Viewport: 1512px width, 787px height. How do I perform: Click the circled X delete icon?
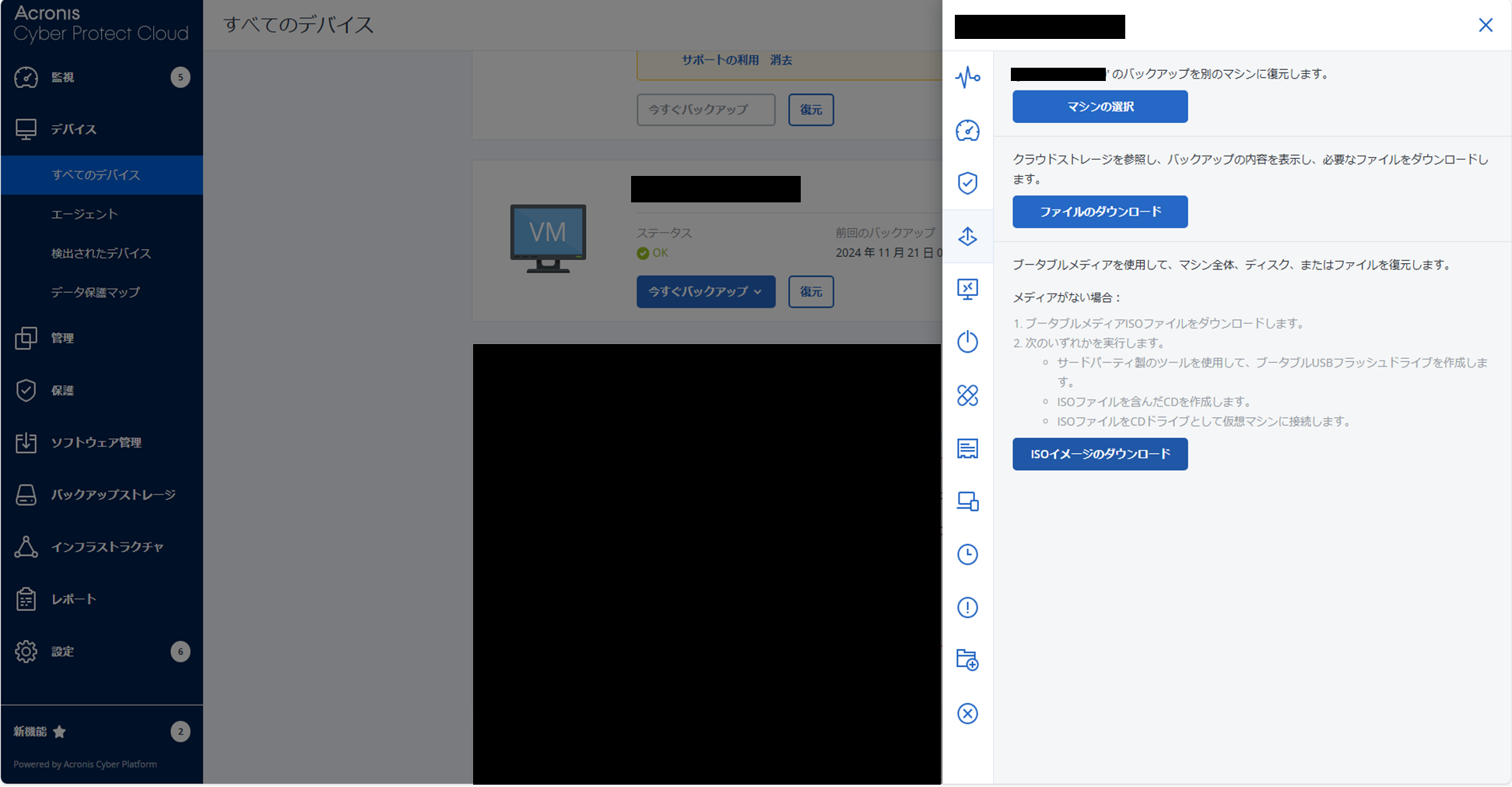pos(967,714)
